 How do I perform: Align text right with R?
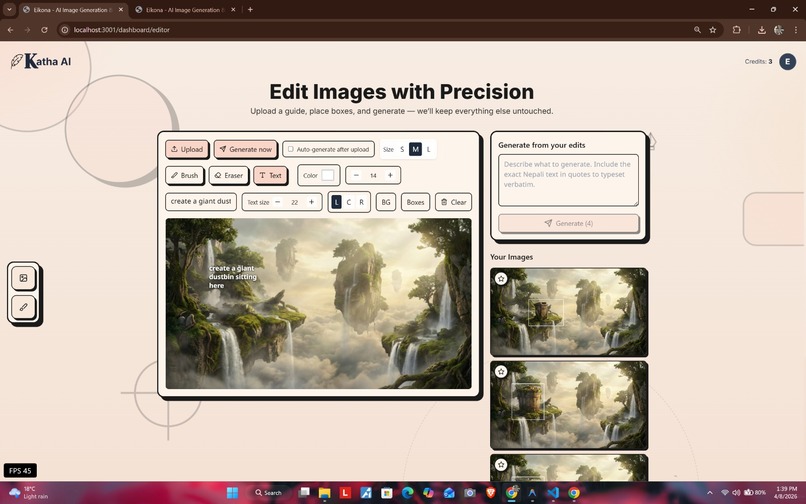[x=361, y=202]
